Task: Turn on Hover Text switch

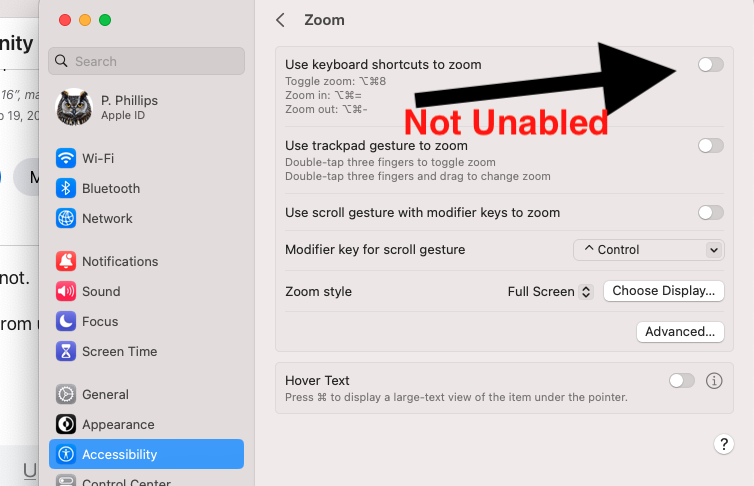Action: click(x=681, y=381)
